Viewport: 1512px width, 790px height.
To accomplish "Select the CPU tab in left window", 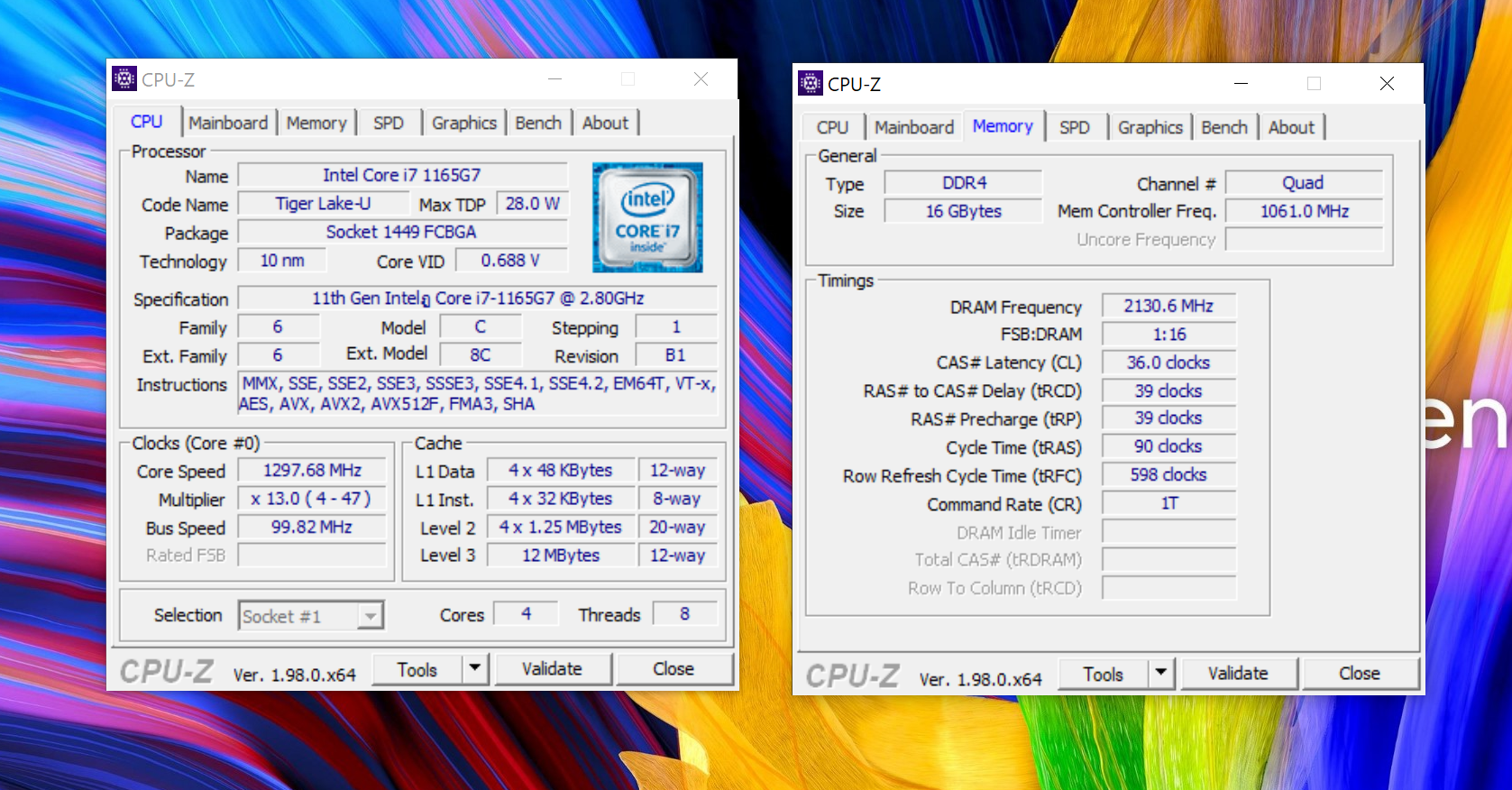I will pyautogui.click(x=147, y=122).
